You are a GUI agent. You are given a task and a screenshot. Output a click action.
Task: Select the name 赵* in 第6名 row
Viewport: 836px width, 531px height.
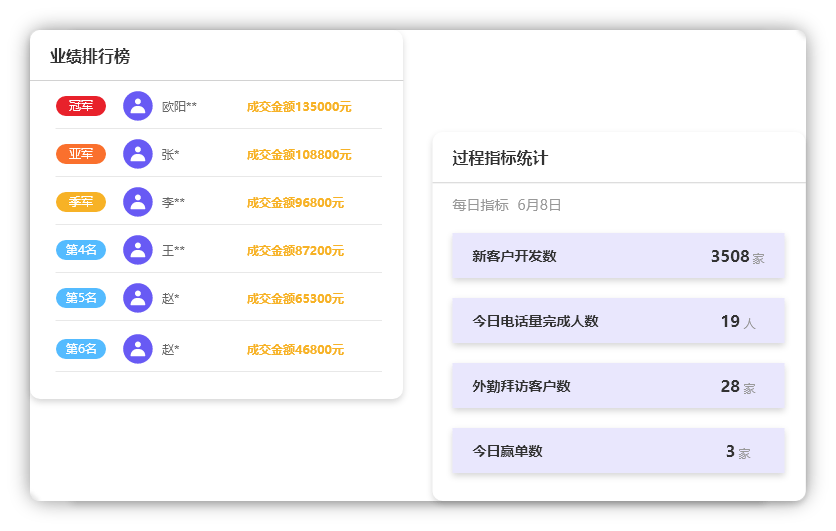coord(171,350)
